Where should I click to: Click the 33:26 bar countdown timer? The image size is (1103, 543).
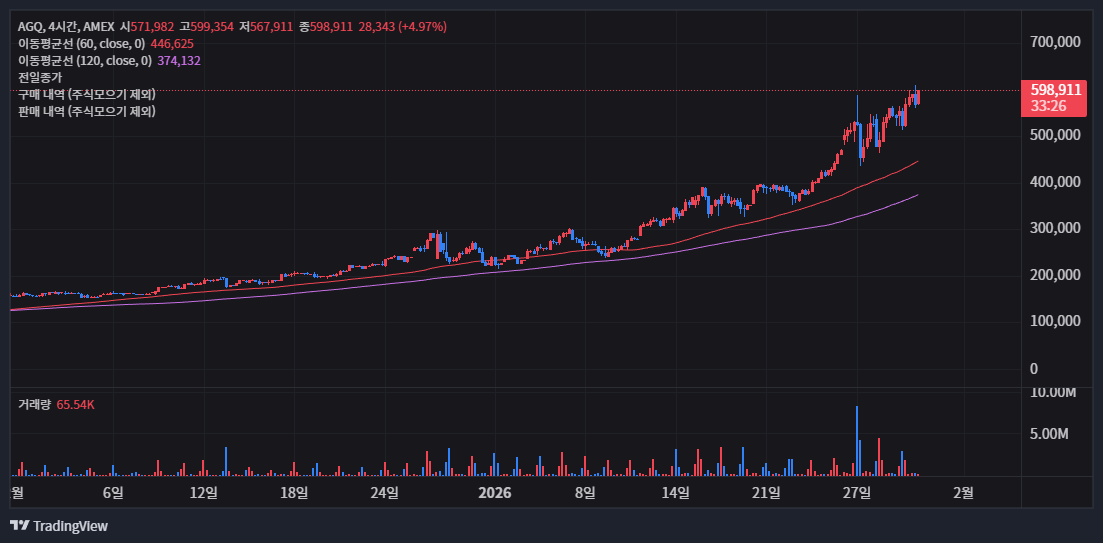click(x=1048, y=105)
